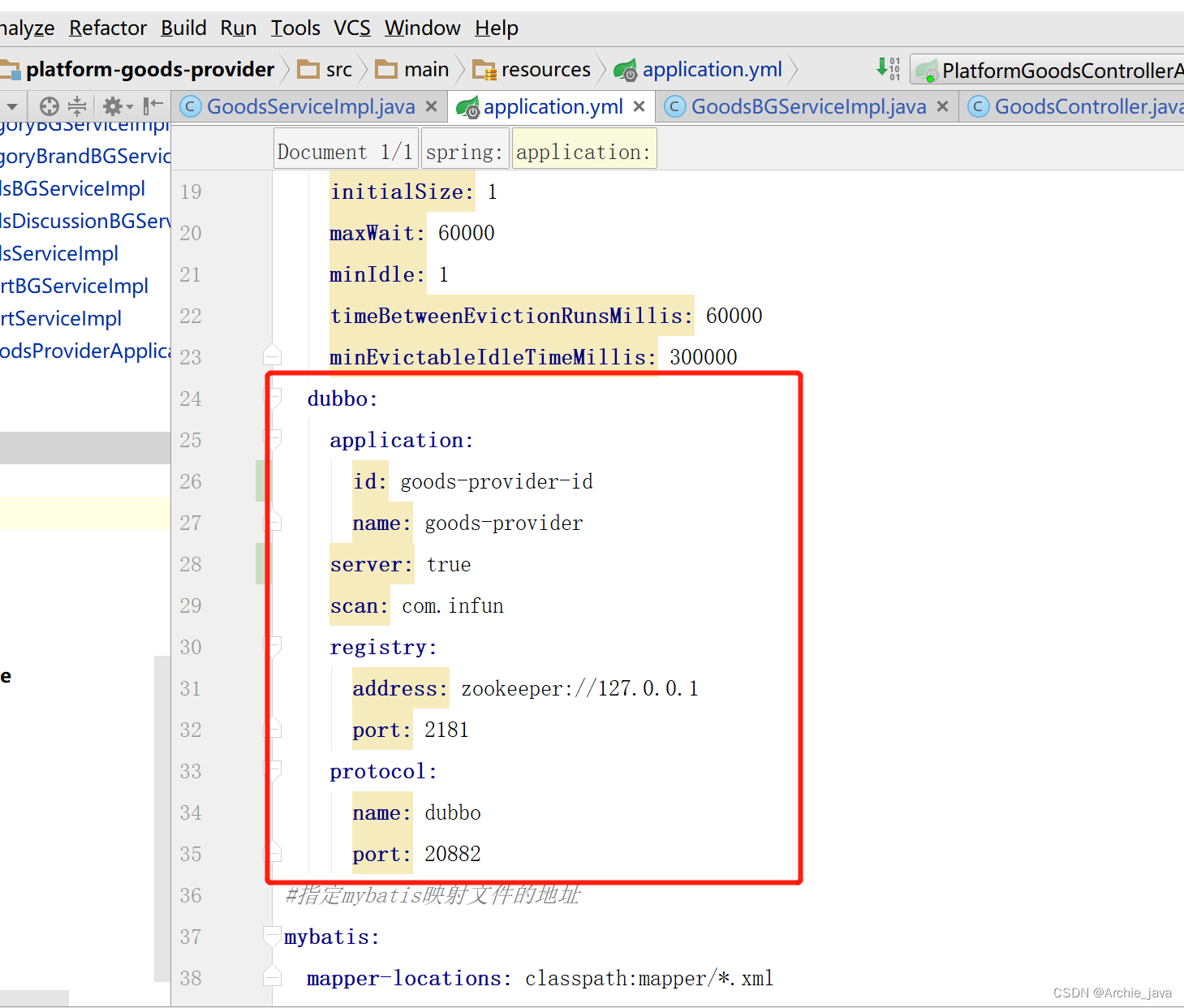Click the resources folder icon in breadcrumb

click(x=484, y=71)
